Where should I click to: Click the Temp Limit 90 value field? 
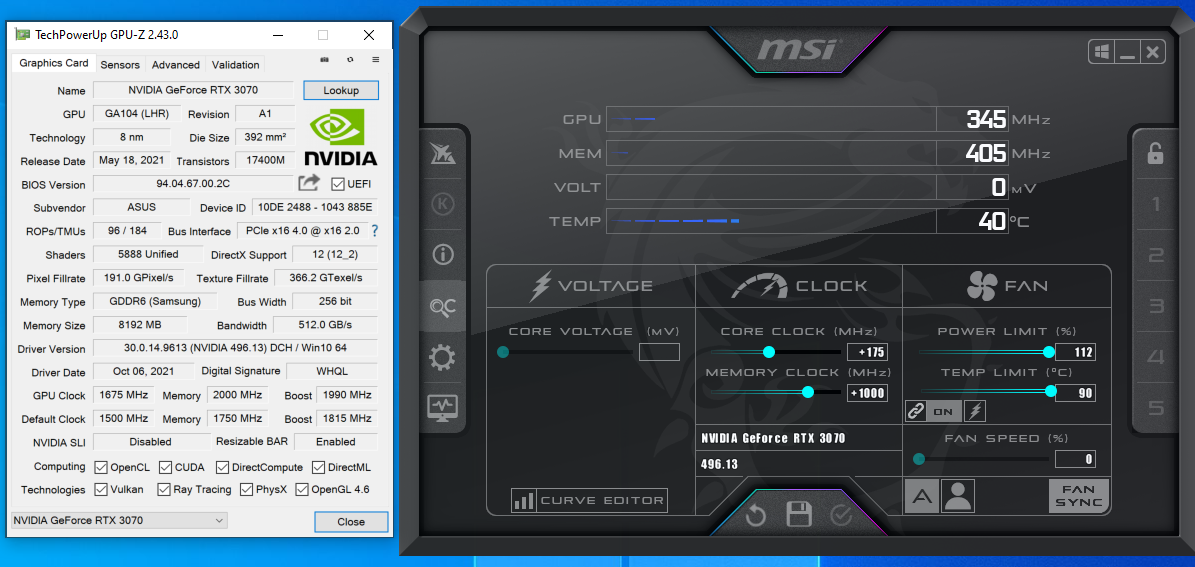[x=1075, y=392]
